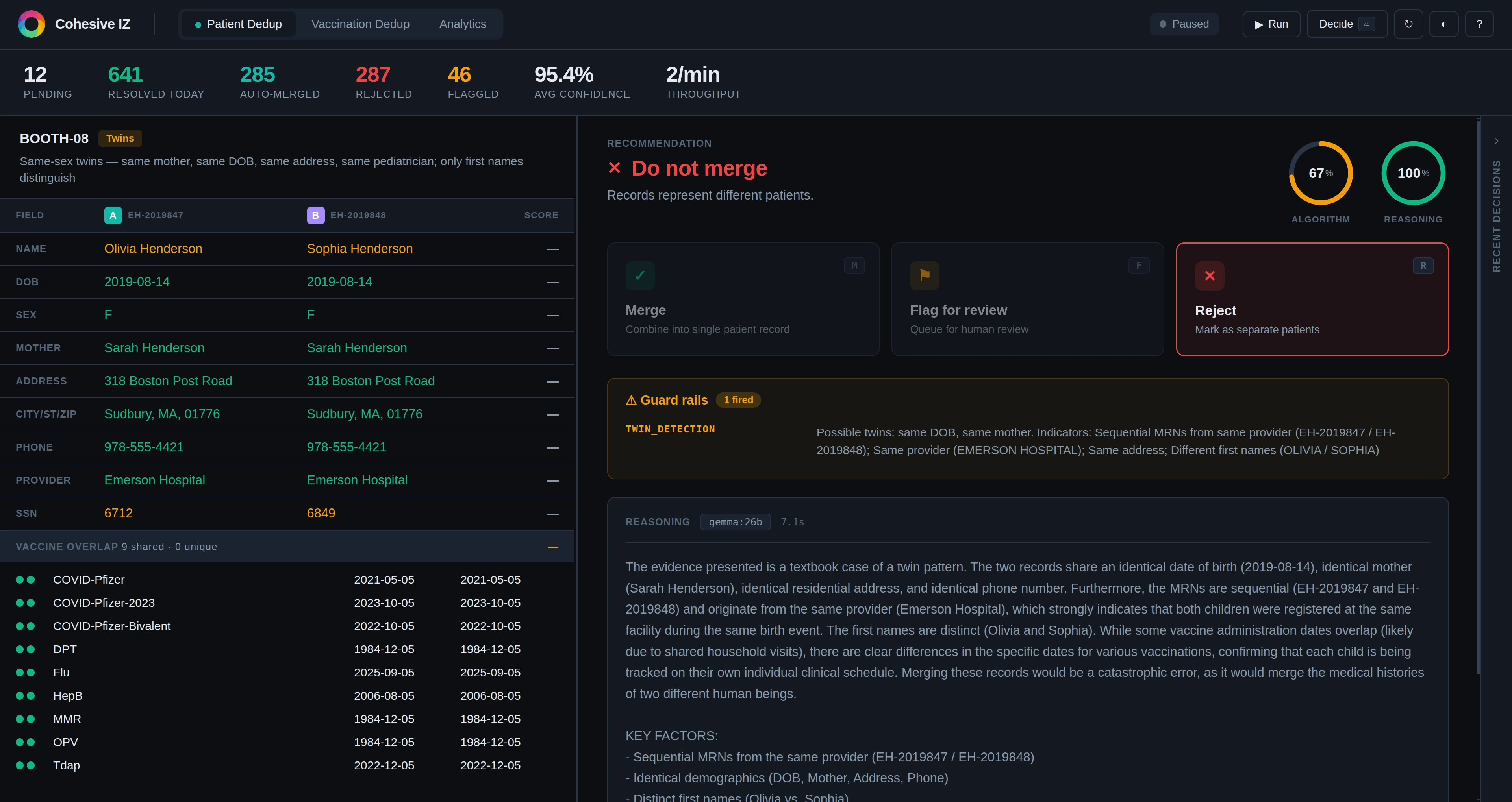Click the Decide button
Screen dimensions: 1512x802
click(x=1347, y=24)
